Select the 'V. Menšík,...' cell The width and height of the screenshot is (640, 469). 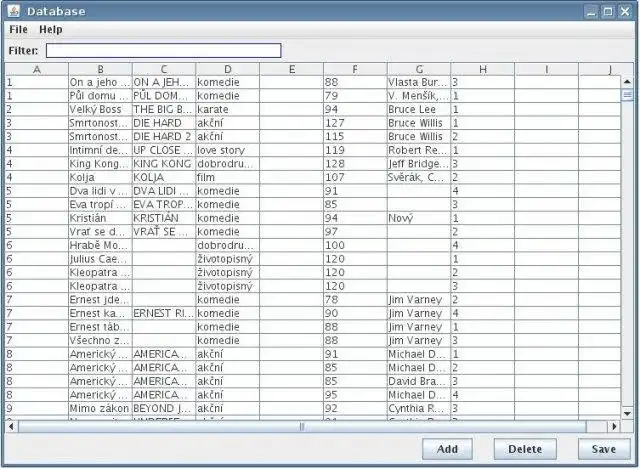[x=419, y=96]
